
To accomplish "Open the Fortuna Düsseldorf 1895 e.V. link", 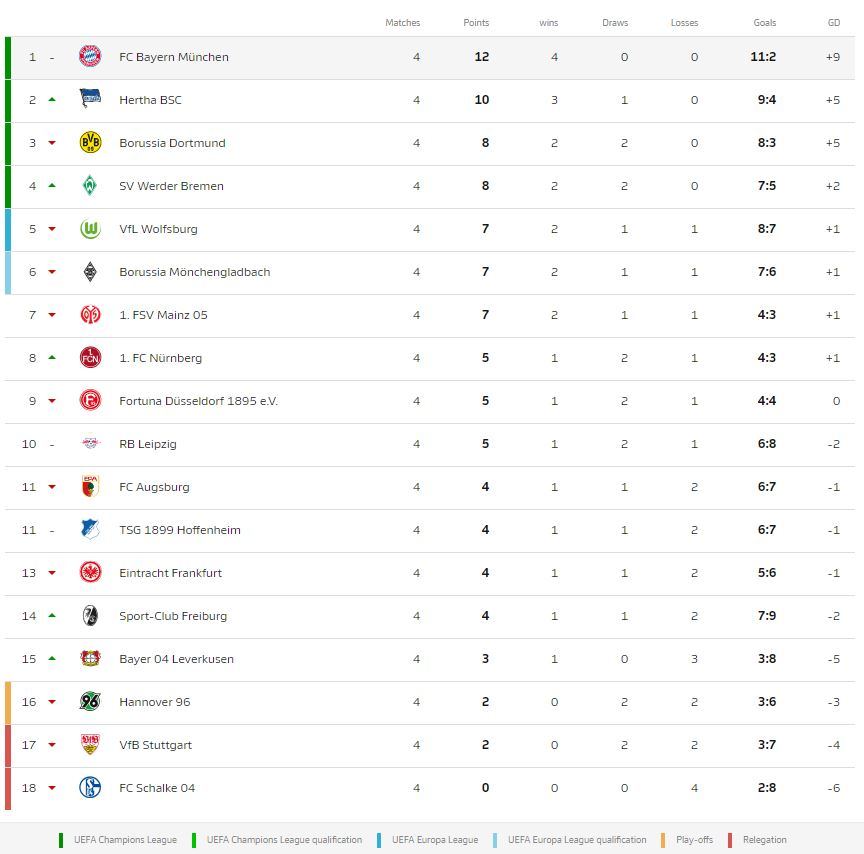I will [198, 401].
